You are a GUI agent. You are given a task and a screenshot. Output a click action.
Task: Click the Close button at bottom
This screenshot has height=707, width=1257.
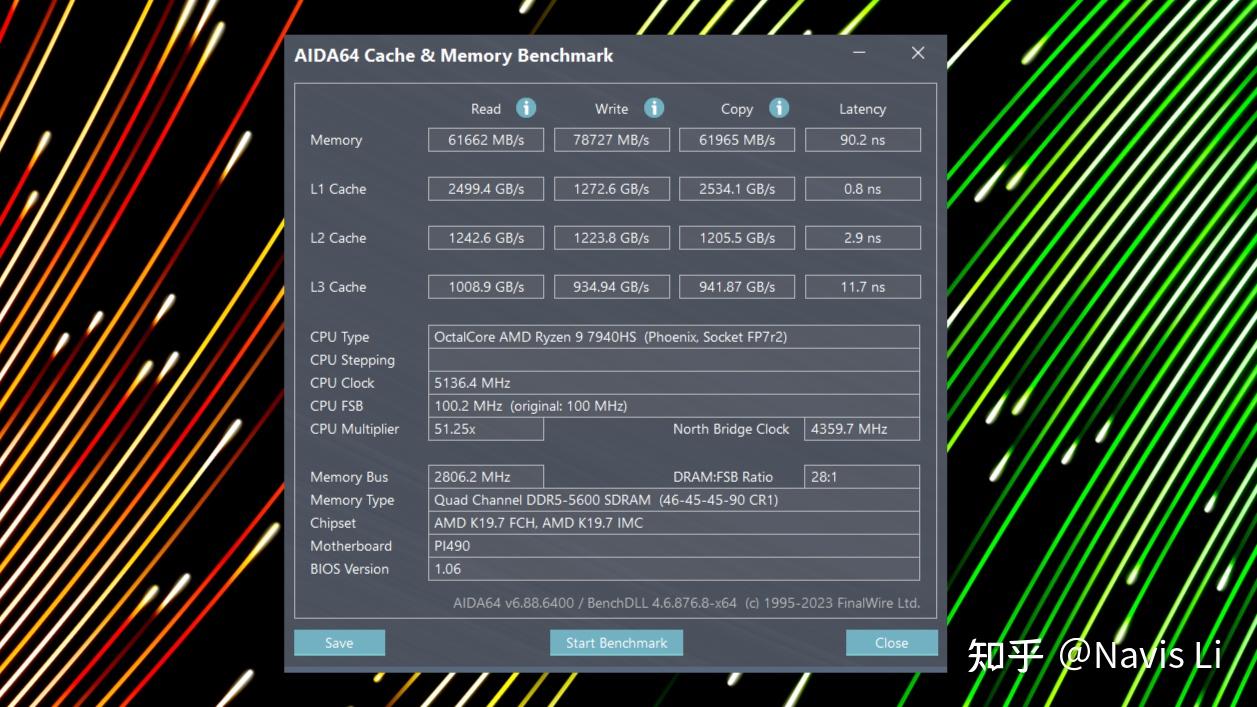(891, 643)
